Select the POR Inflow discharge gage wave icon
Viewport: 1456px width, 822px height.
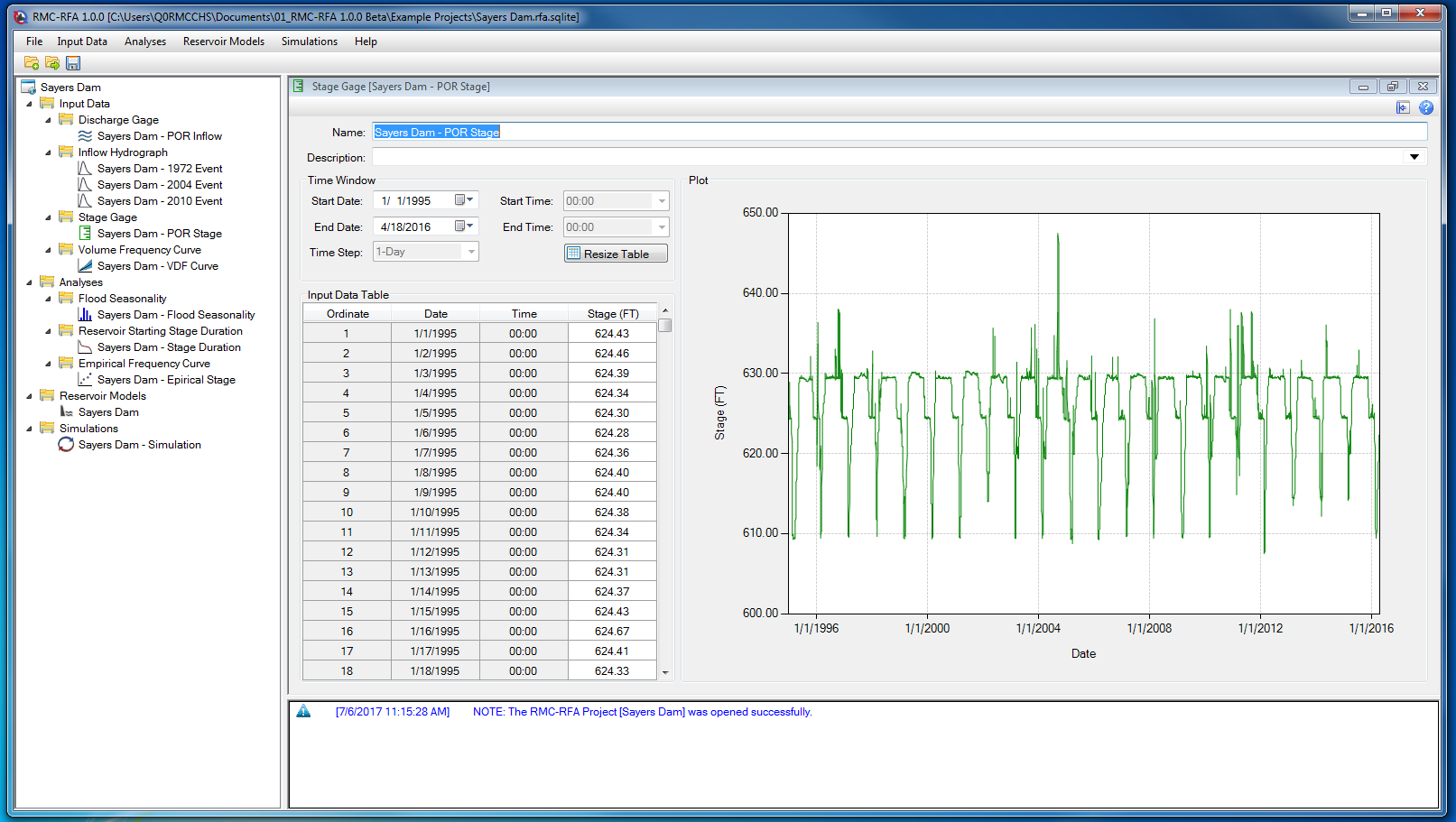(85, 136)
